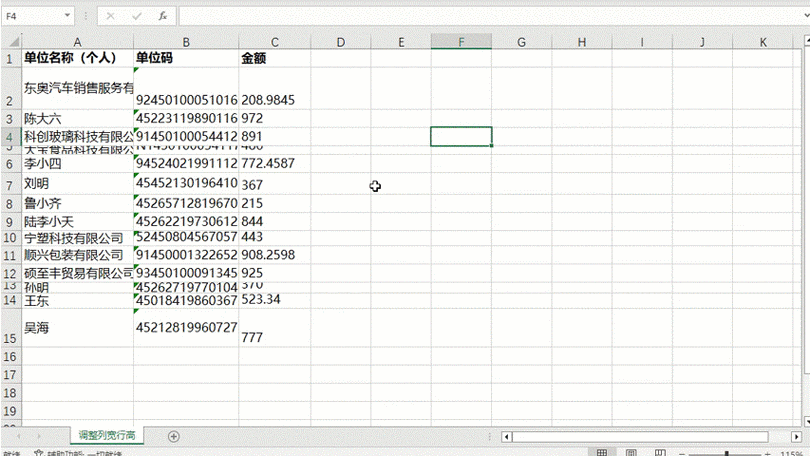Open the Name Box dropdown arrow
Image resolution: width=810 pixels, height=456 pixels.
(x=67, y=15)
